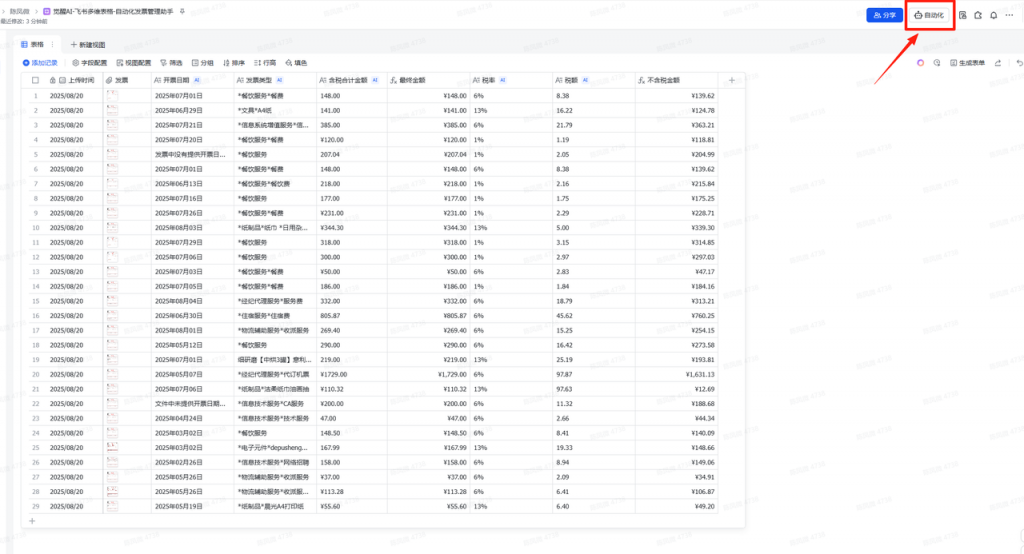1024x554 pixels.
Task: Pin the document title with pin icon
Action: point(182,11)
